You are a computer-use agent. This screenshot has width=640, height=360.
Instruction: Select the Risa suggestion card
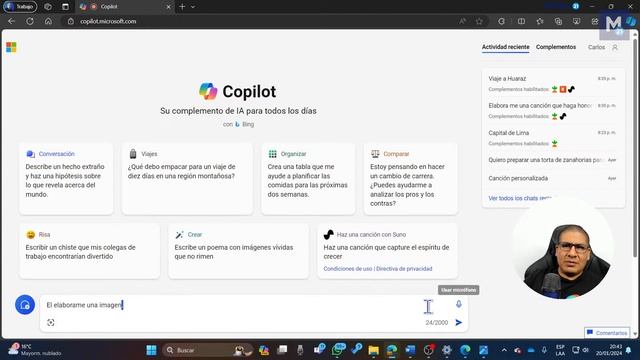[x=89, y=251]
